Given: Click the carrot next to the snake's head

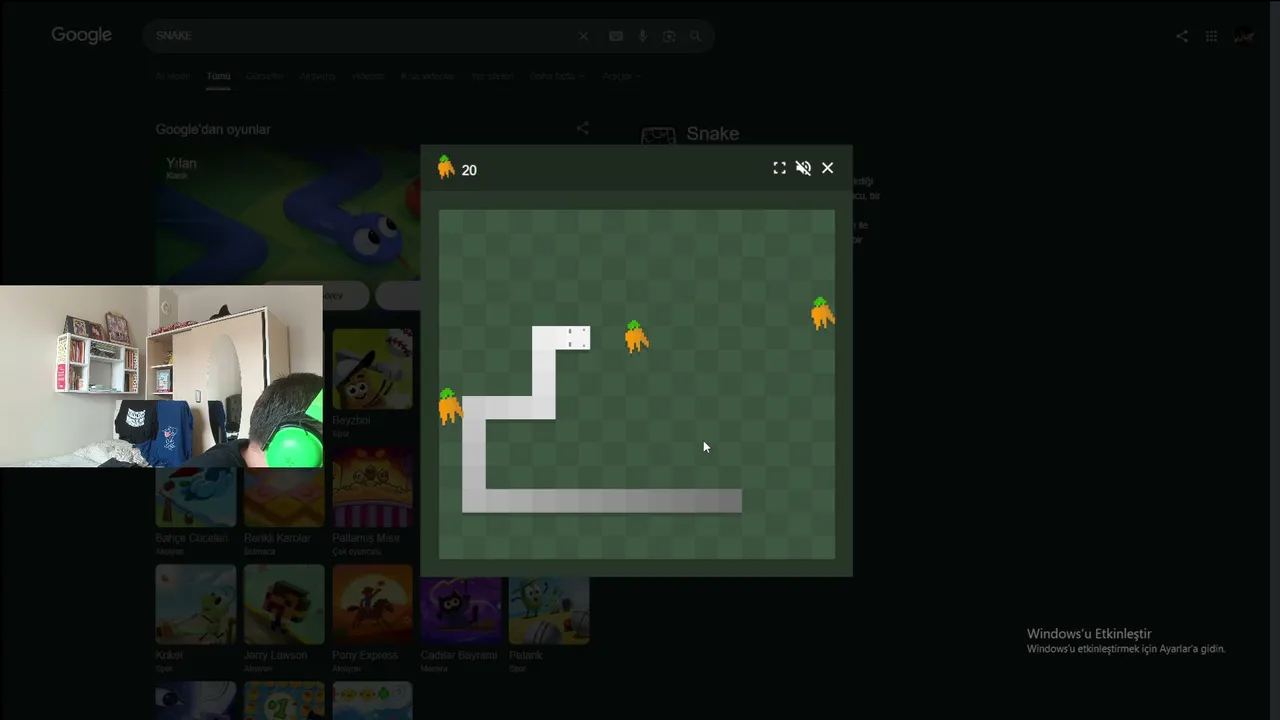Looking at the screenshot, I should click(x=636, y=337).
